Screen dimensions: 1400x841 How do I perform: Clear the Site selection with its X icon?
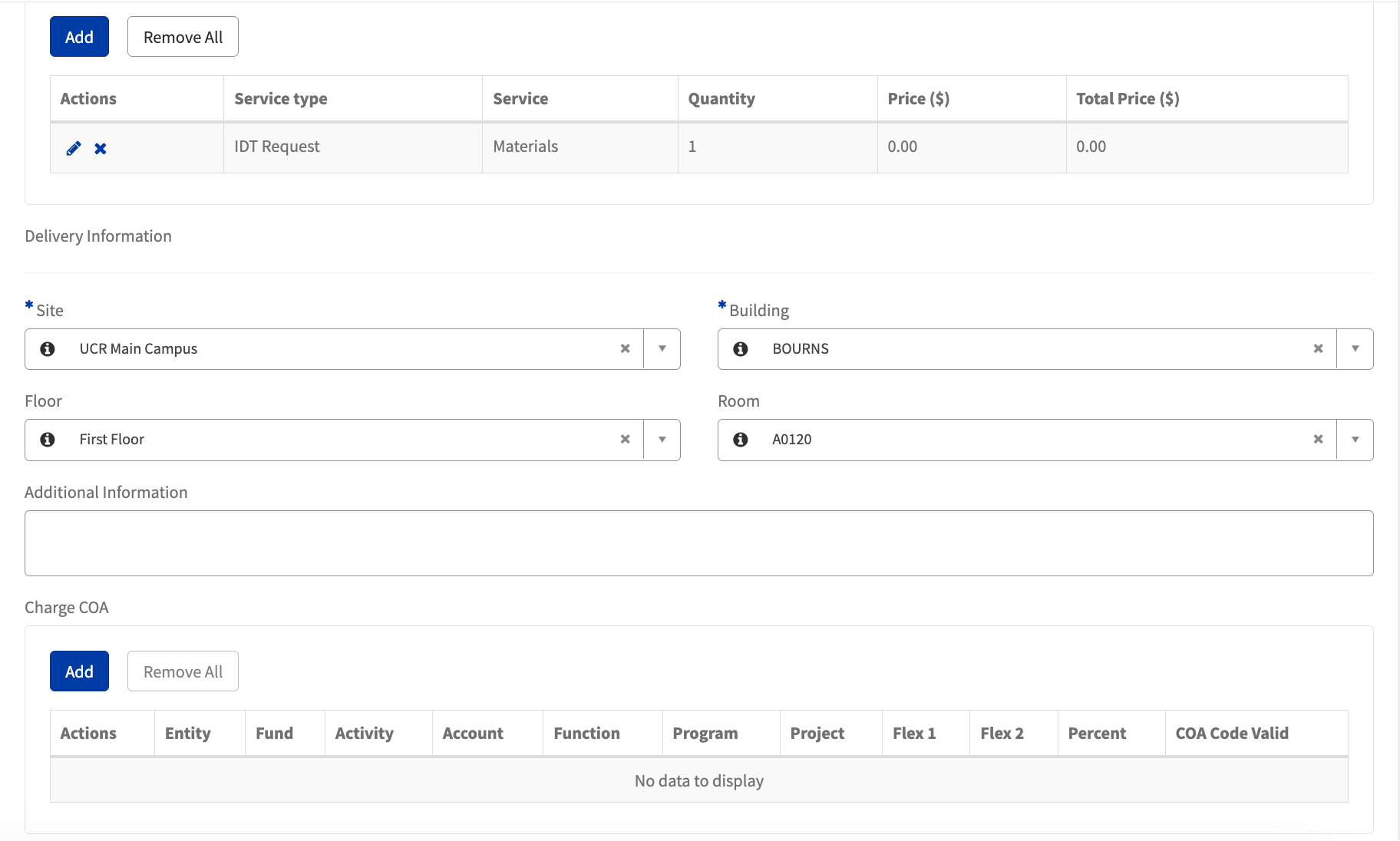pos(625,349)
